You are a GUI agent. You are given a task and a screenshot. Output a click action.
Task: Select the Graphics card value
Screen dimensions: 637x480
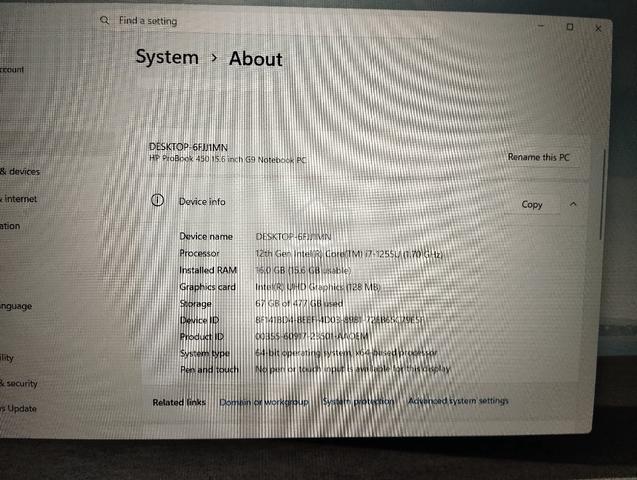click(318, 287)
